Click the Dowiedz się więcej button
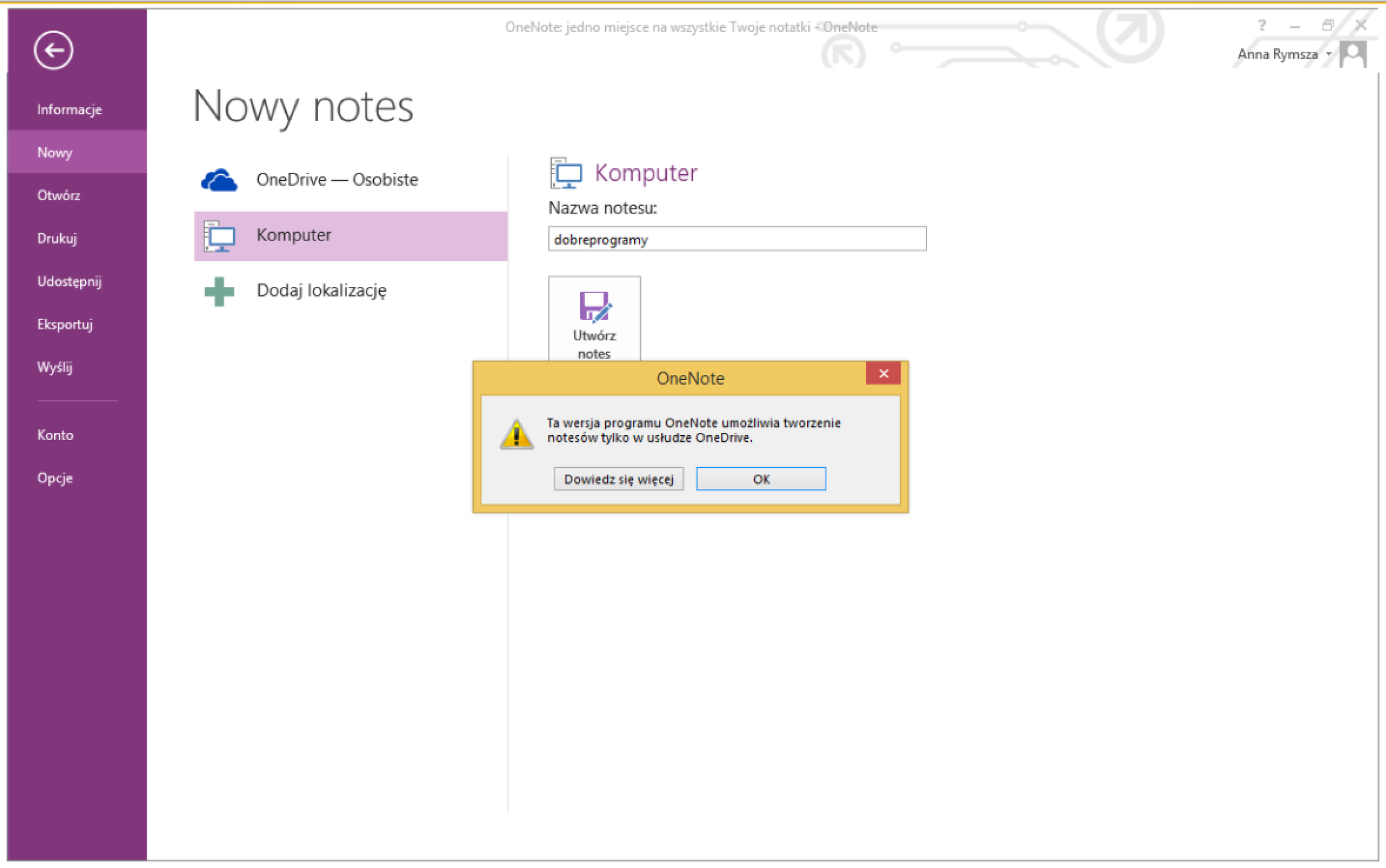Image resolution: width=1386 pixels, height=868 pixels. (x=619, y=479)
